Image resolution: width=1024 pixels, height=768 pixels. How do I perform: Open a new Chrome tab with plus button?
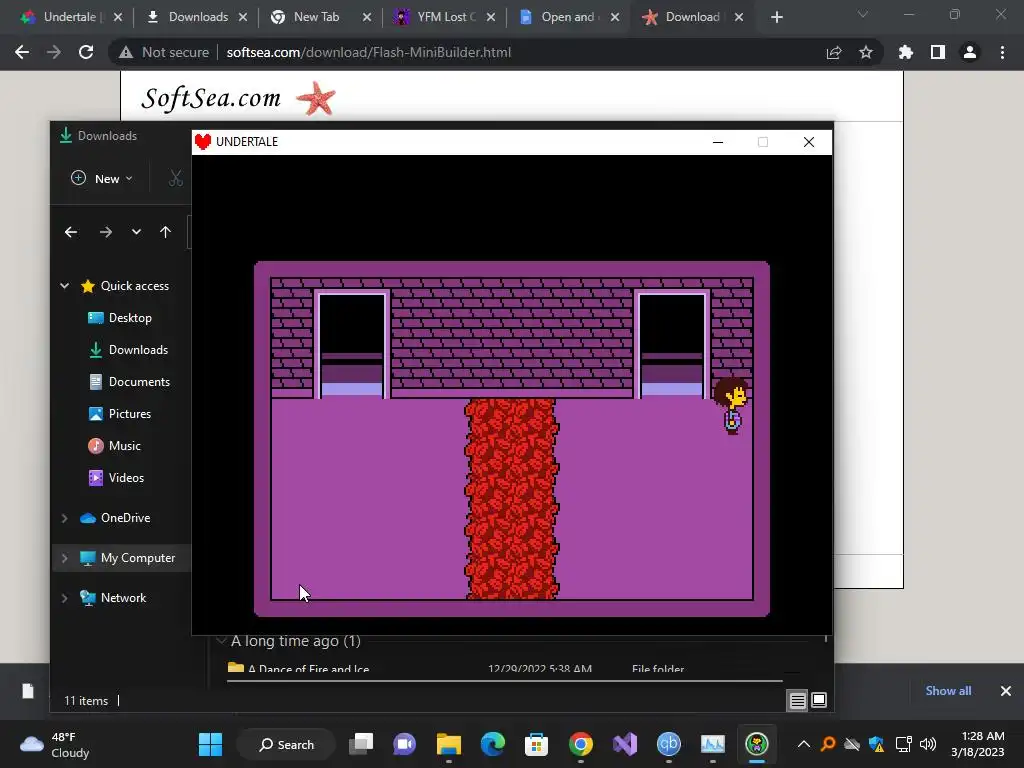(x=776, y=17)
